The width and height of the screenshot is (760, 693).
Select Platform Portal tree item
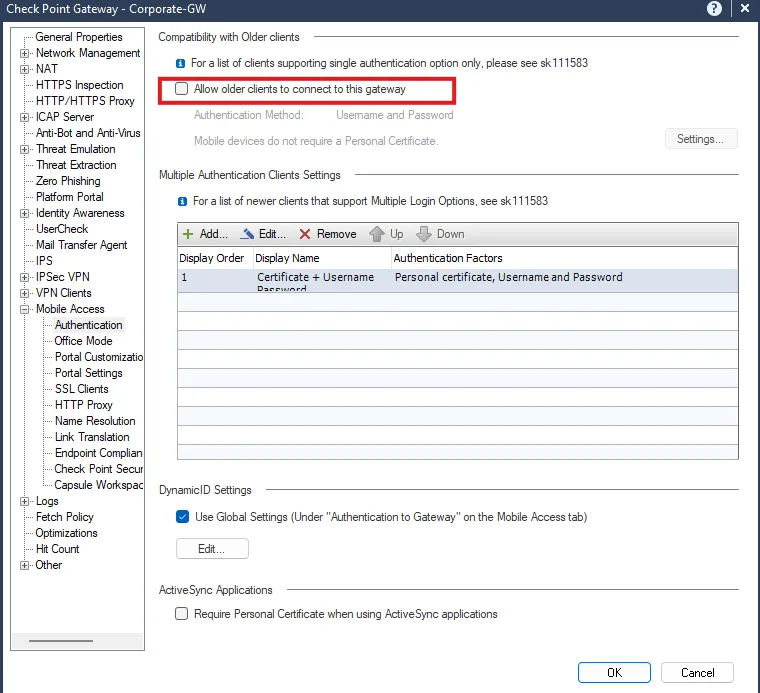pos(70,197)
